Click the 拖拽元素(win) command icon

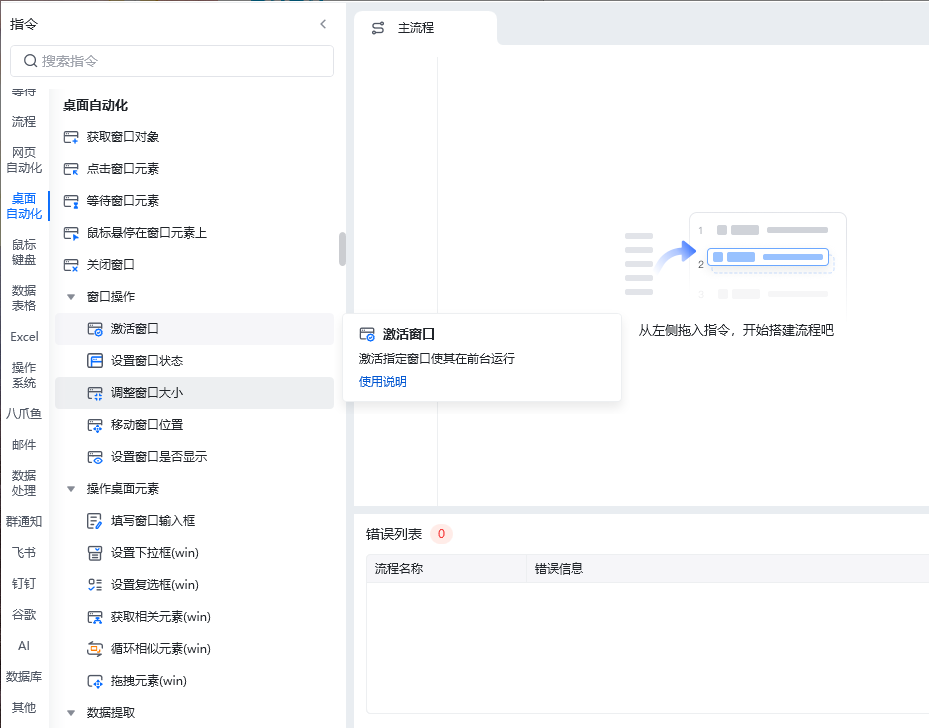click(95, 681)
